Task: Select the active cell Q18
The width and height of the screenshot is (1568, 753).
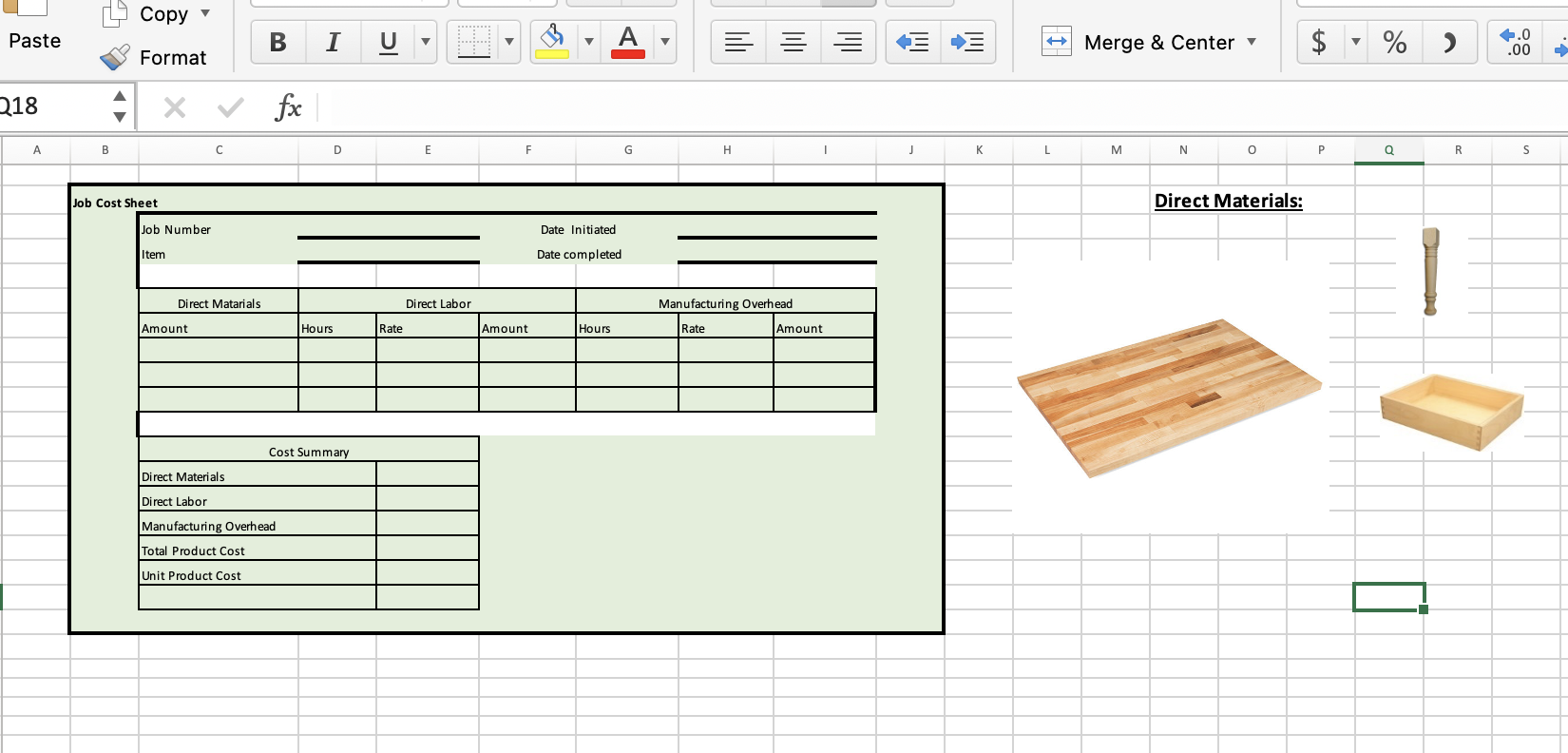Action: (1389, 597)
